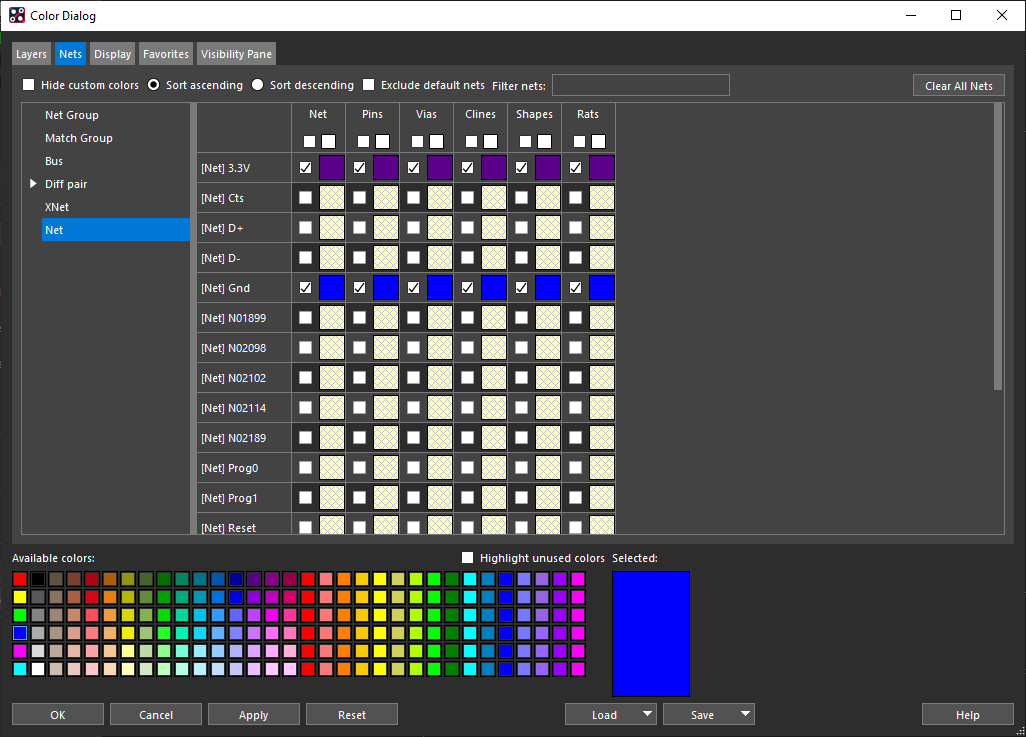Viewport: 1026px width, 737px height.
Task: Open the Load dropdown arrow
Action: tap(648, 714)
